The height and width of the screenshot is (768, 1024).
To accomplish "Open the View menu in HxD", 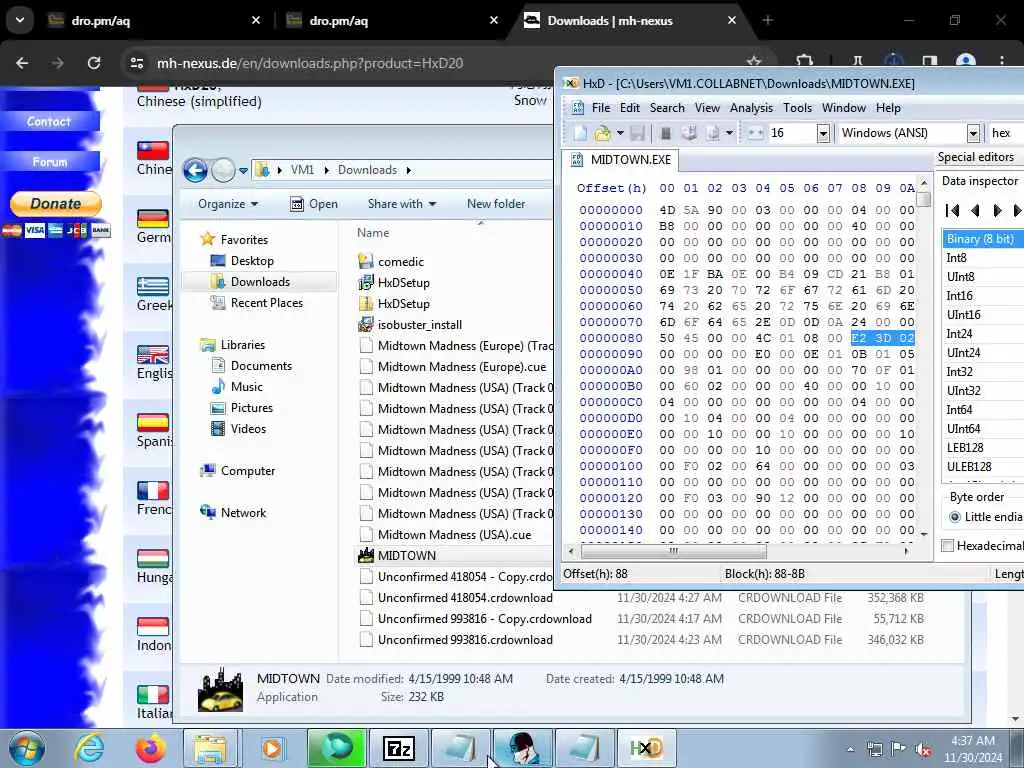I will 707,108.
